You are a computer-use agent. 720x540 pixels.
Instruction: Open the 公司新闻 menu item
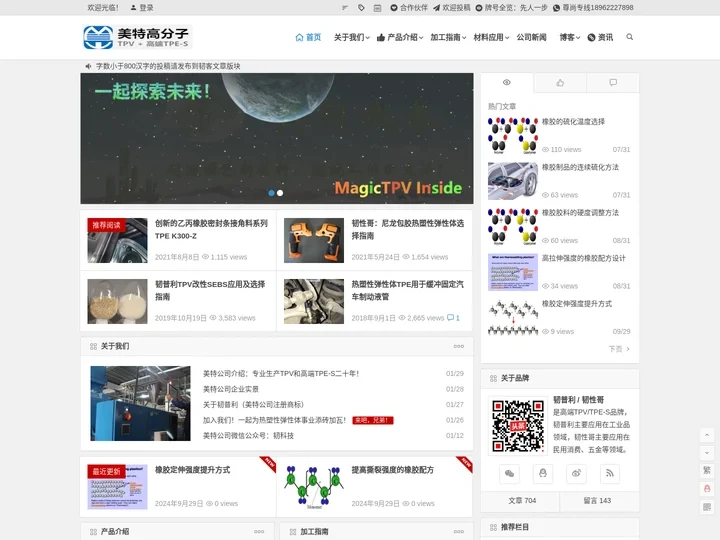(531, 37)
